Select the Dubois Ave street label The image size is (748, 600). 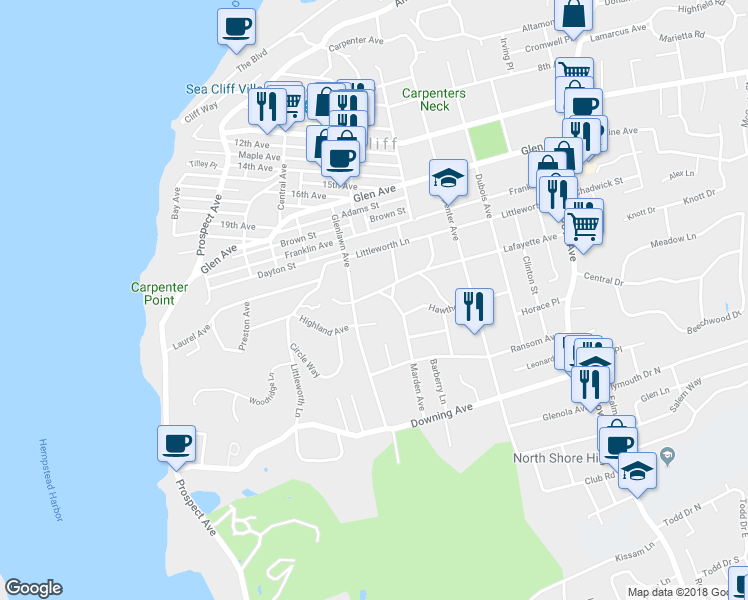[483, 196]
